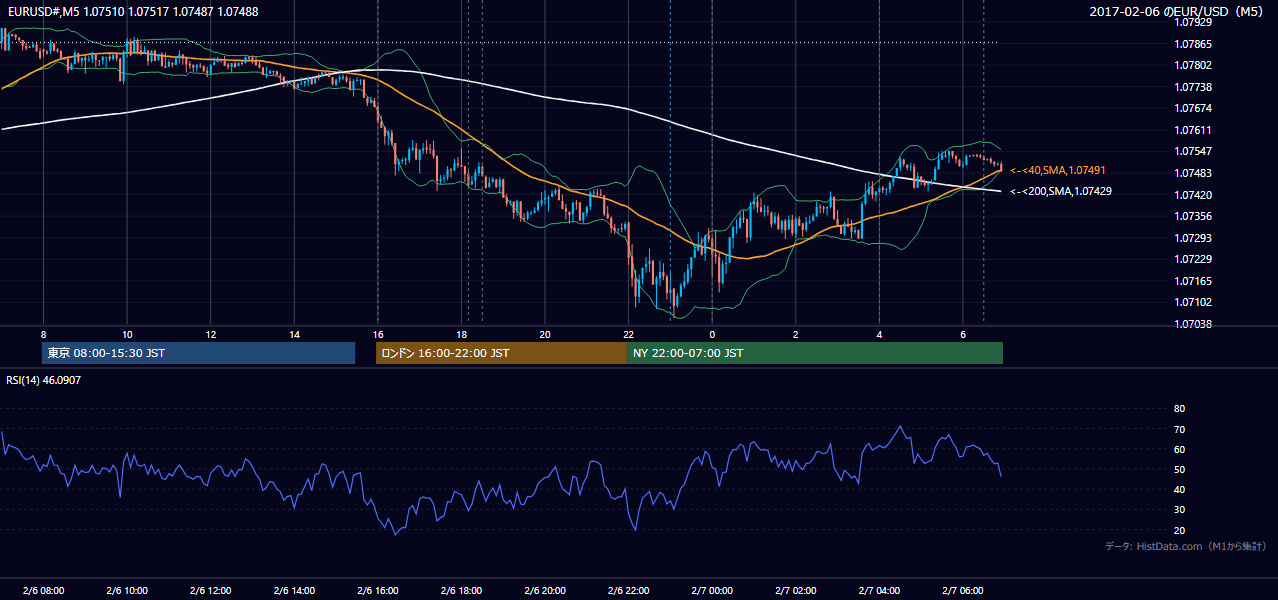Click price axis value 1.07929
Viewport: 1278px width, 600px height.
pyautogui.click(x=1195, y=22)
